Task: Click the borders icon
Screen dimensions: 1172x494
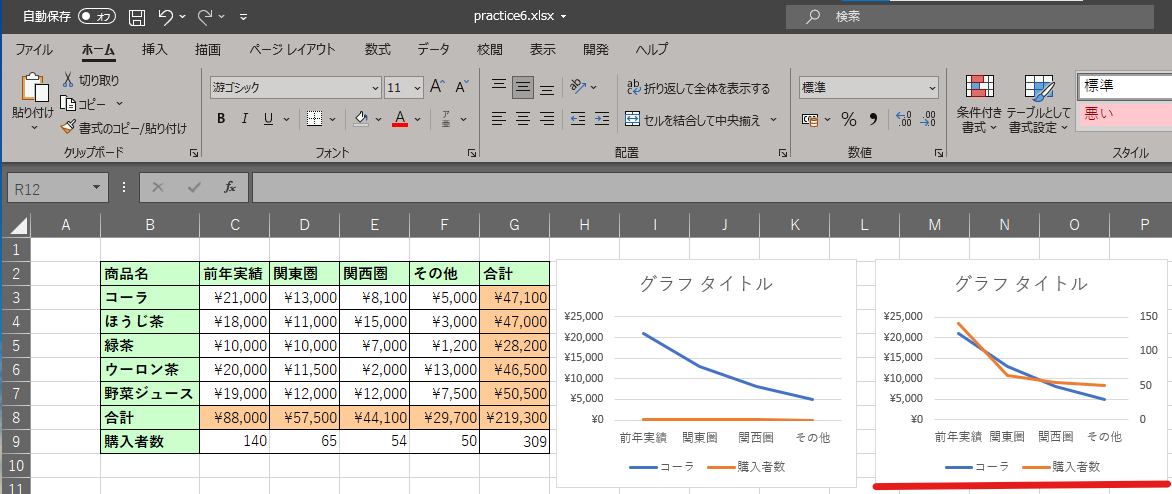Action: click(315, 118)
